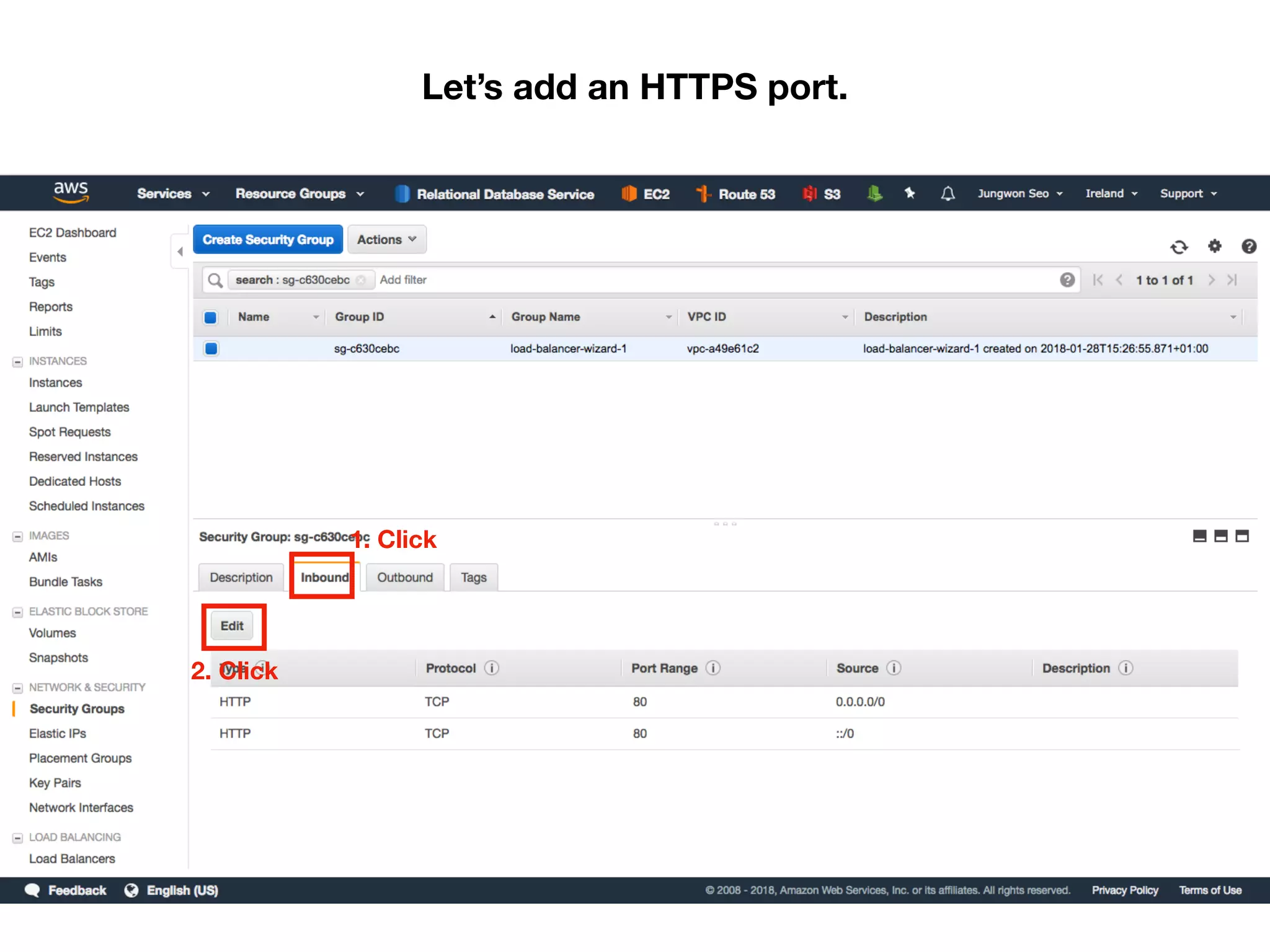Screen dimensions: 1270x952
Task: Minimize the details pane layout
Action: point(1200,536)
